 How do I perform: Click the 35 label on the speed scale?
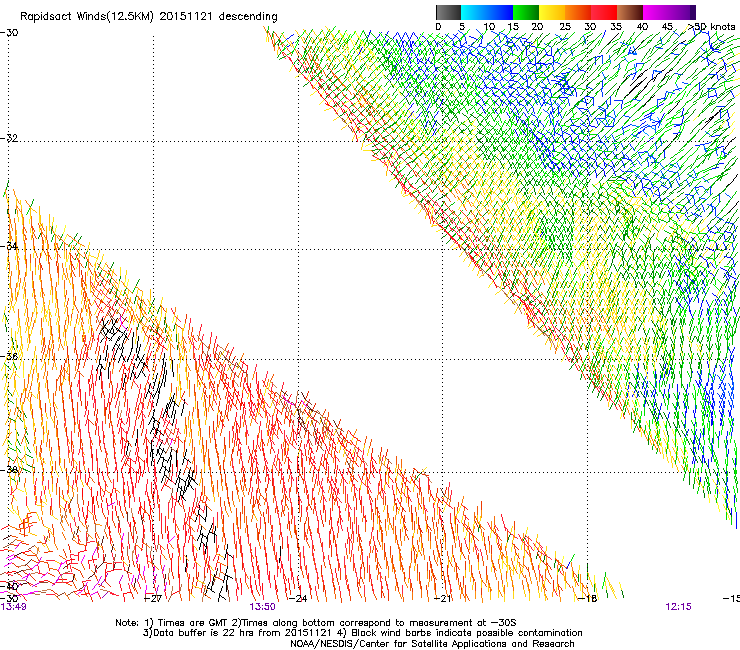point(616,27)
